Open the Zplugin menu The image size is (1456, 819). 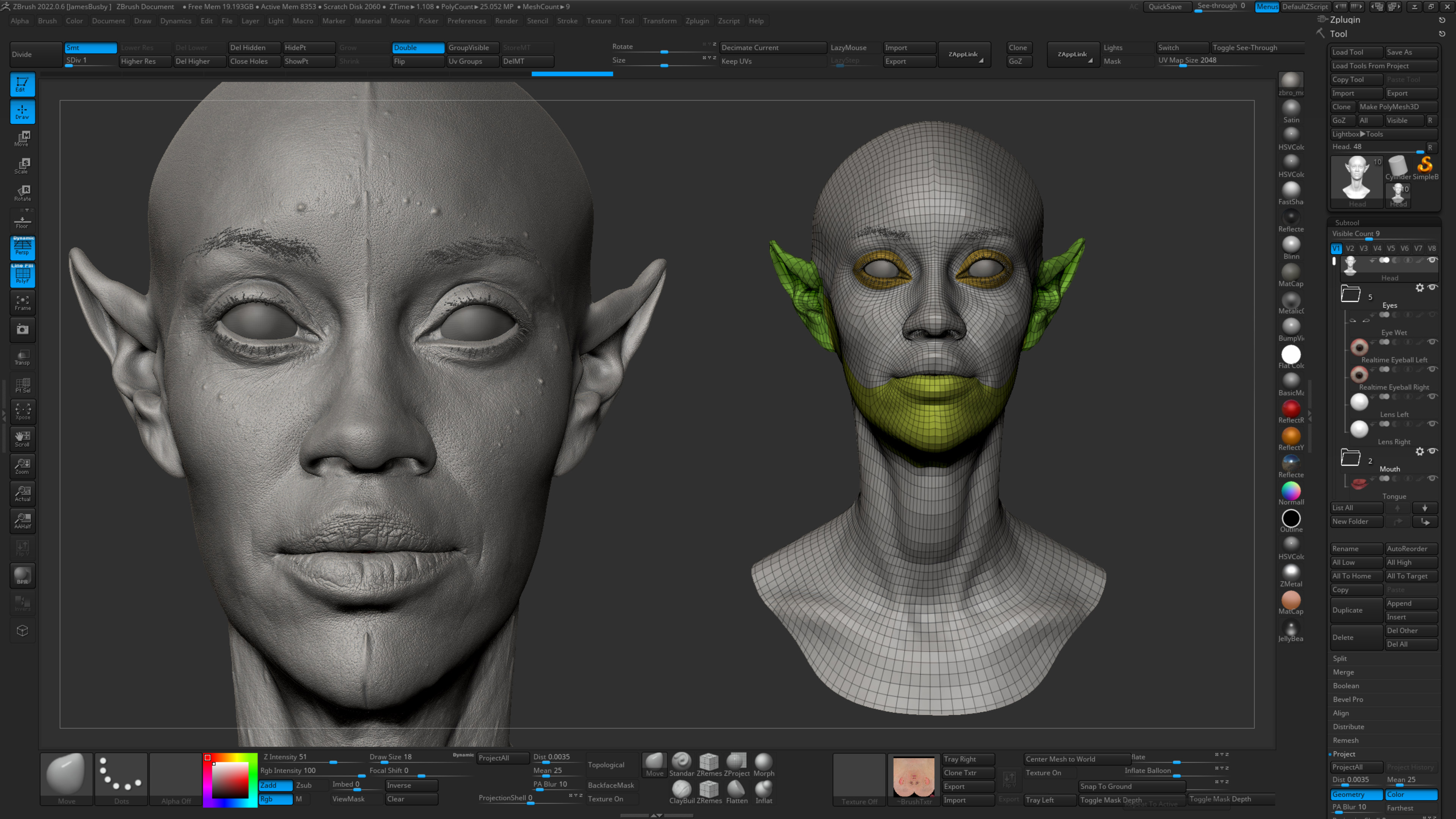[698, 21]
